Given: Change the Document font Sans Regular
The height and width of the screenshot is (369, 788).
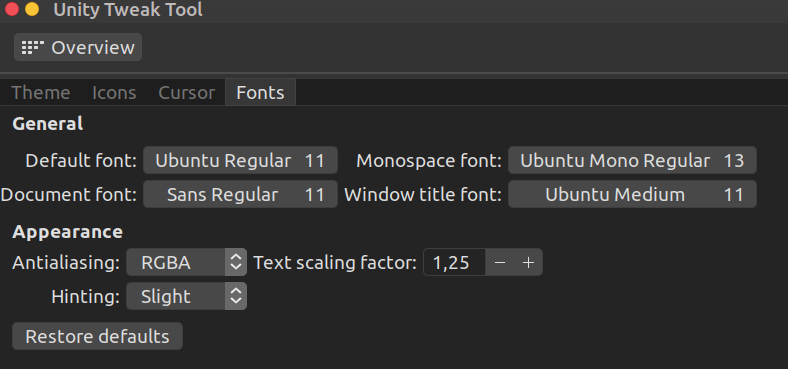Looking at the screenshot, I should tap(240, 195).
